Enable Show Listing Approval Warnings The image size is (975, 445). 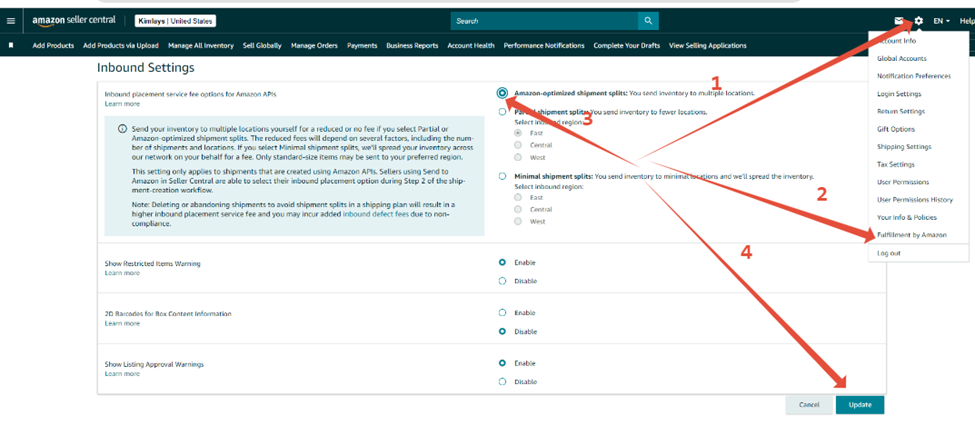[x=502, y=363]
